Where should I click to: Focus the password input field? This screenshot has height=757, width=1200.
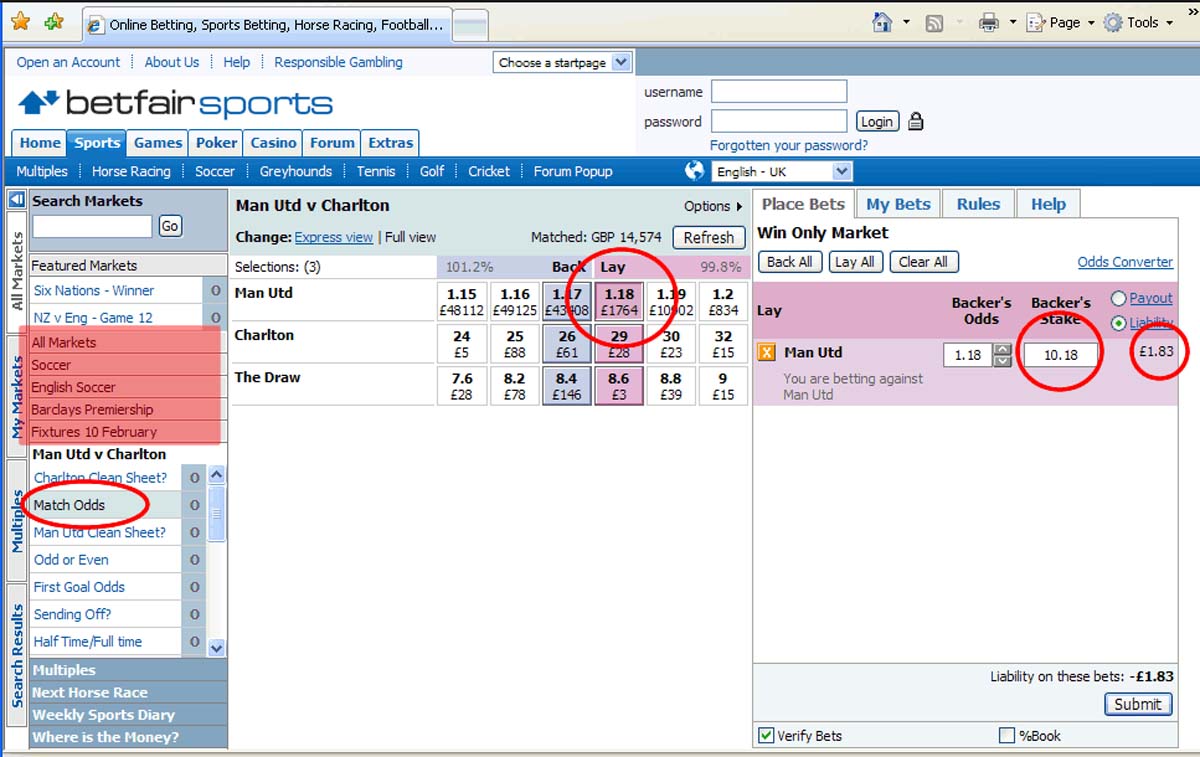click(x=779, y=122)
